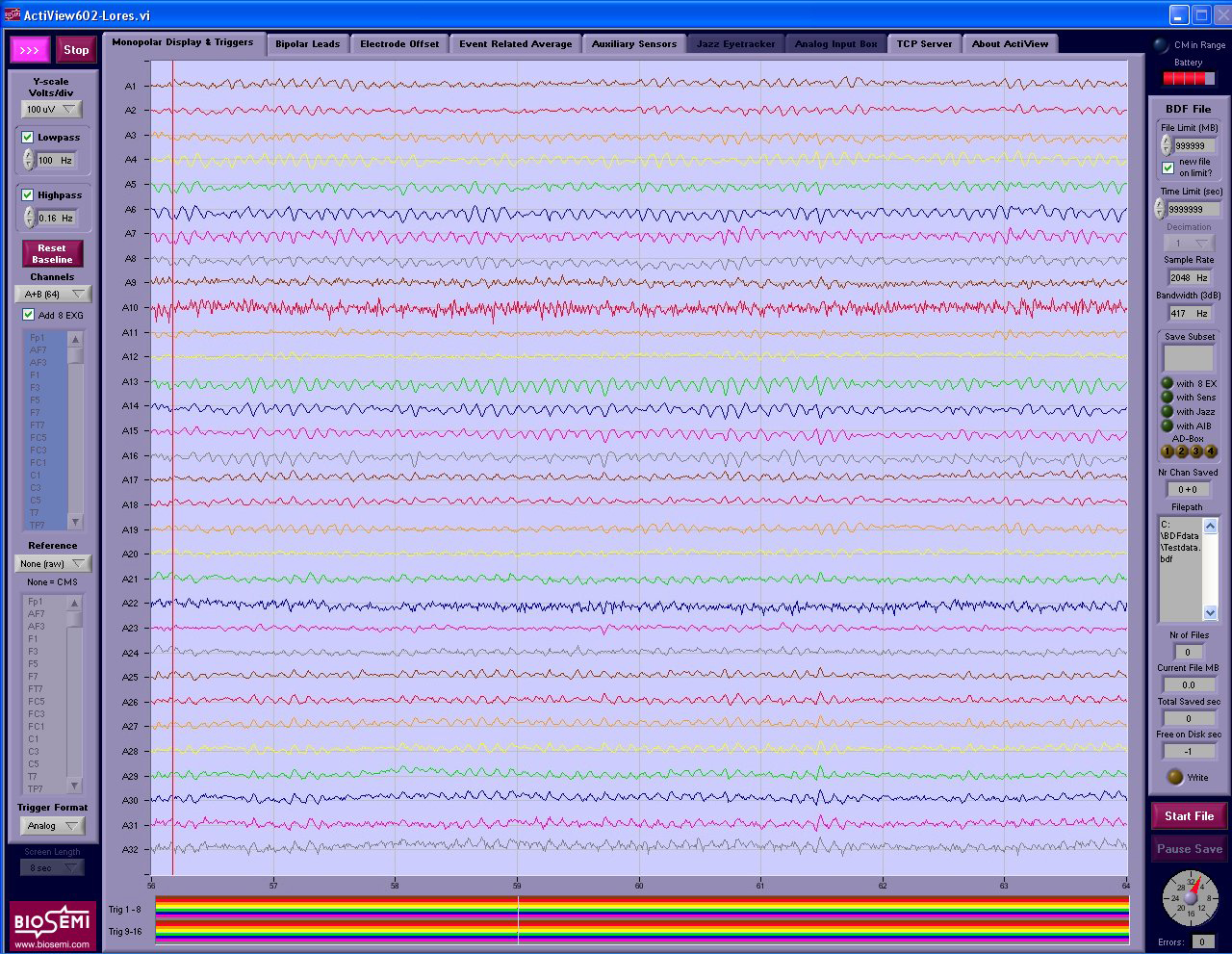The width and height of the screenshot is (1232, 954).
Task: Open the Bipolar Leads tab
Action: (307, 44)
